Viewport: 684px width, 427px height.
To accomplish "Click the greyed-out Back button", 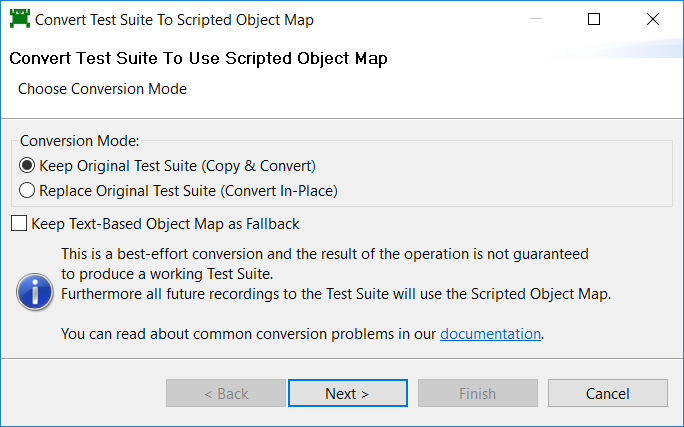I will (x=226, y=393).
